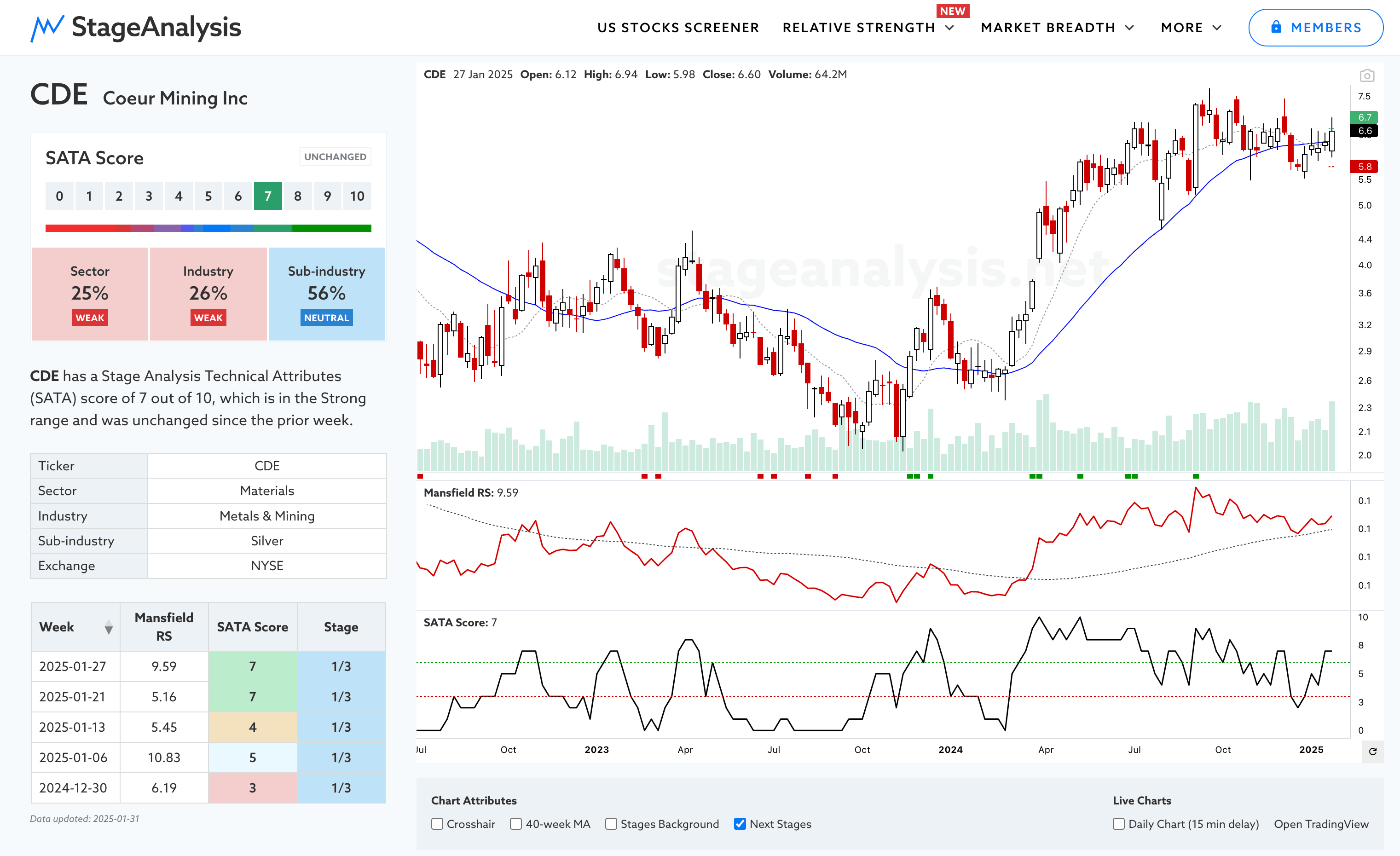Expand the Relative Strength dropdown chevron
The width and height of the screenshot is (1400, 856).
point(949,28)
